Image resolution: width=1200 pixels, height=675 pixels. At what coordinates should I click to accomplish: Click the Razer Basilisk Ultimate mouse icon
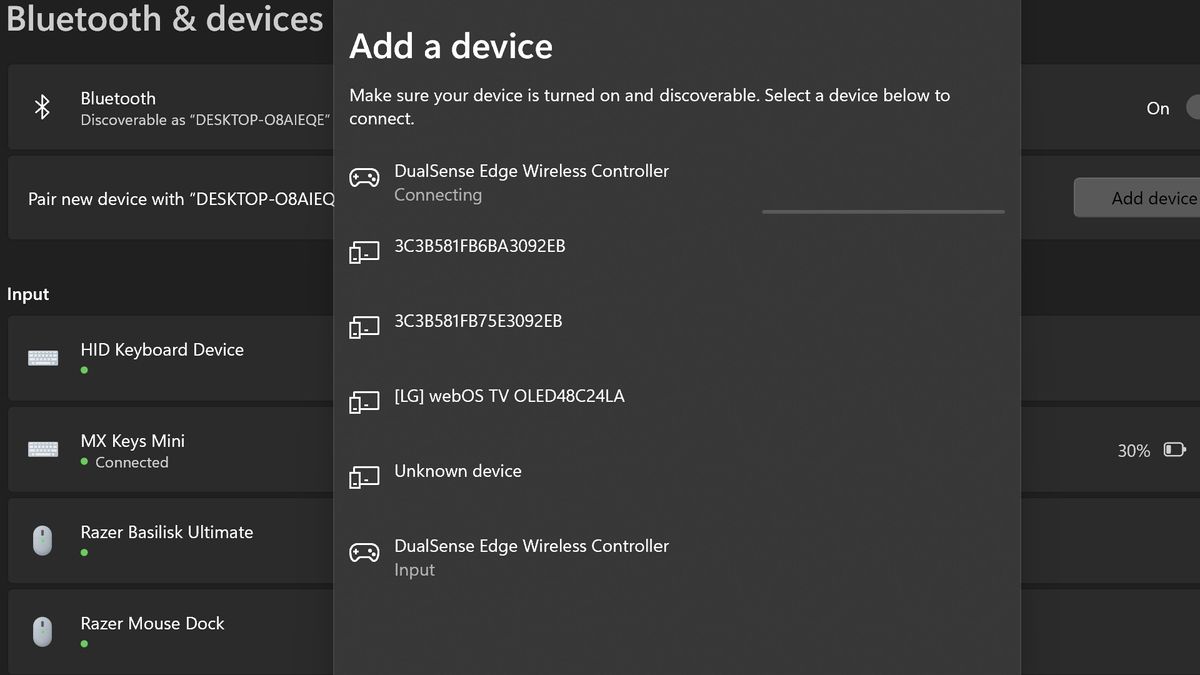click(x=42, y=540)
